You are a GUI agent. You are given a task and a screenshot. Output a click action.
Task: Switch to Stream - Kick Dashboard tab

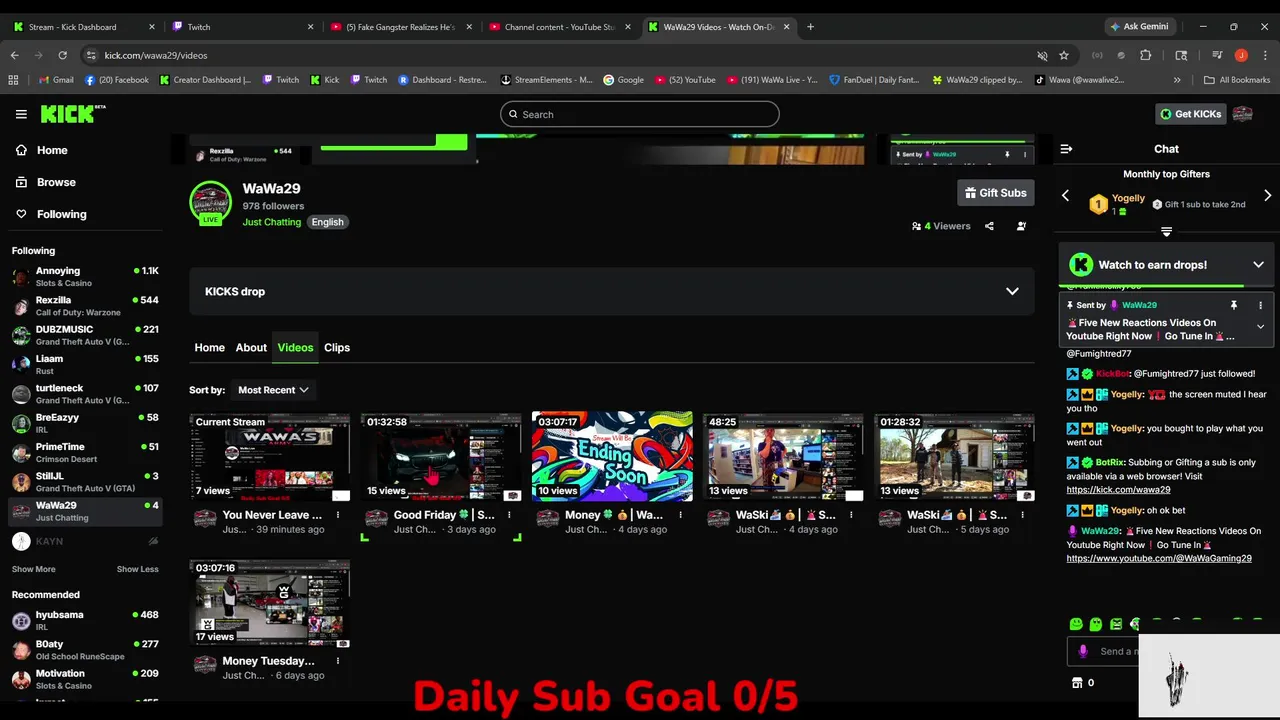click(x=82, y=27)
